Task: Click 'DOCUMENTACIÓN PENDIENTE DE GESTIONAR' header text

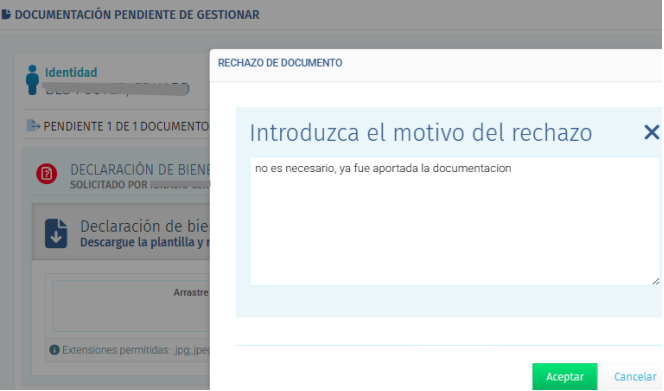Action: pyautogui.click(x=137, y=15)
